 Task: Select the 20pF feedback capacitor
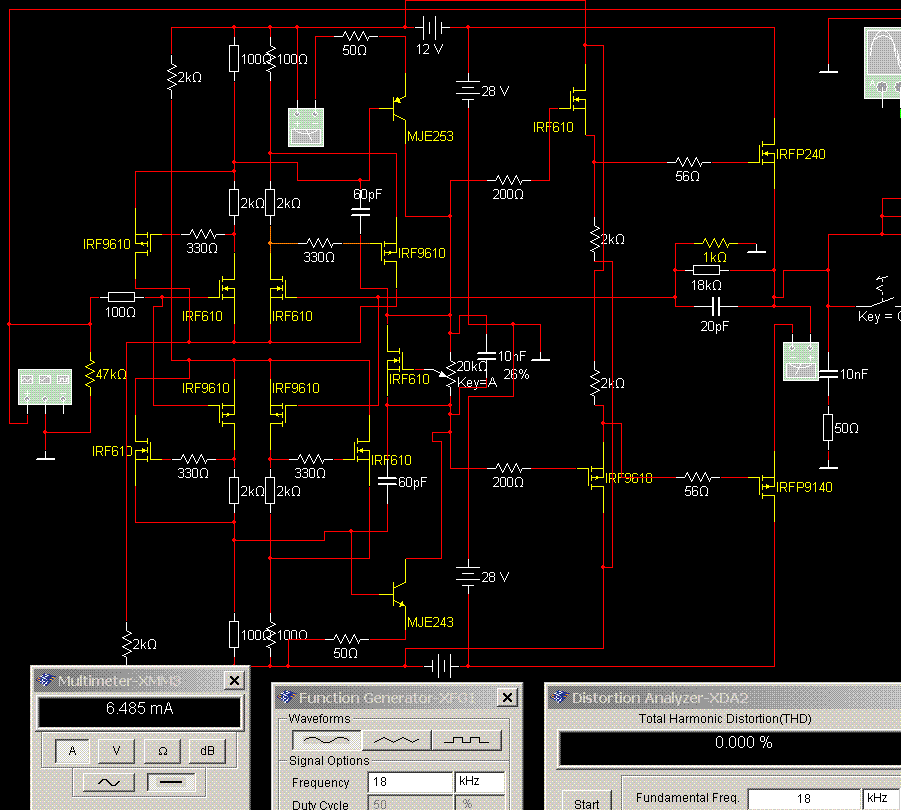(715, 306)
